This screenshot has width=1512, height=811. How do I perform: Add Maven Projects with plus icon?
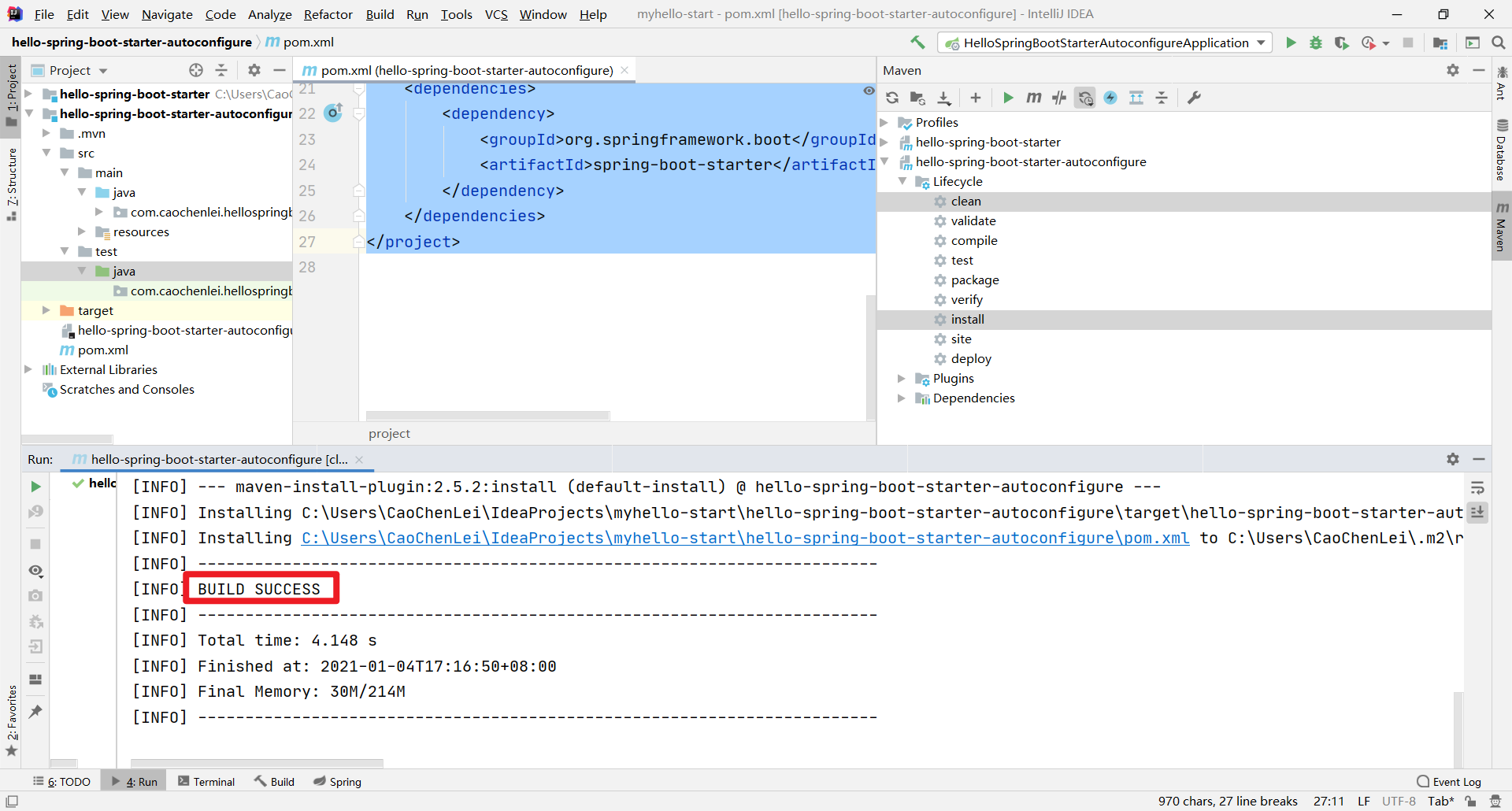point(976,98)
